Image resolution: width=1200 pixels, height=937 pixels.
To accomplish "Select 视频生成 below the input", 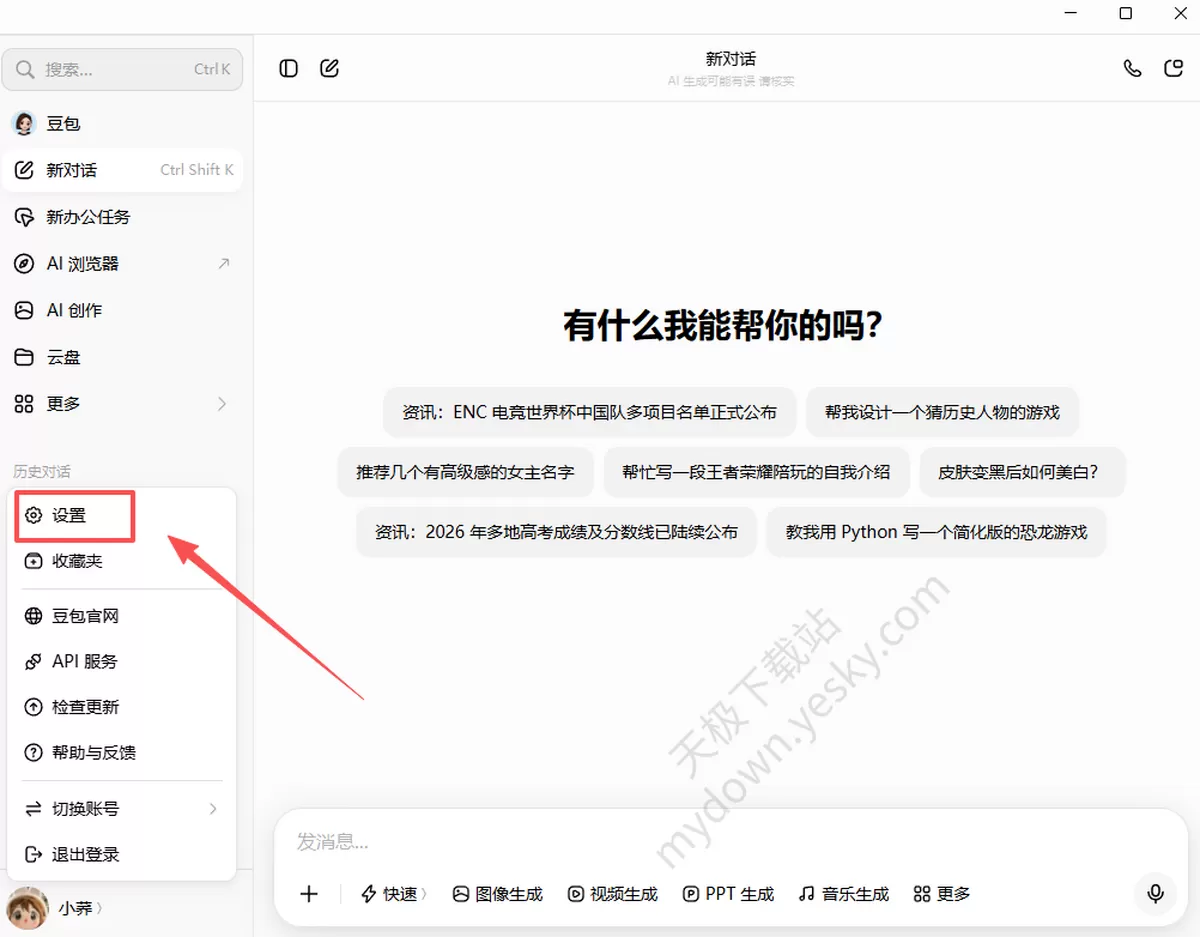I will click(612, 894).
